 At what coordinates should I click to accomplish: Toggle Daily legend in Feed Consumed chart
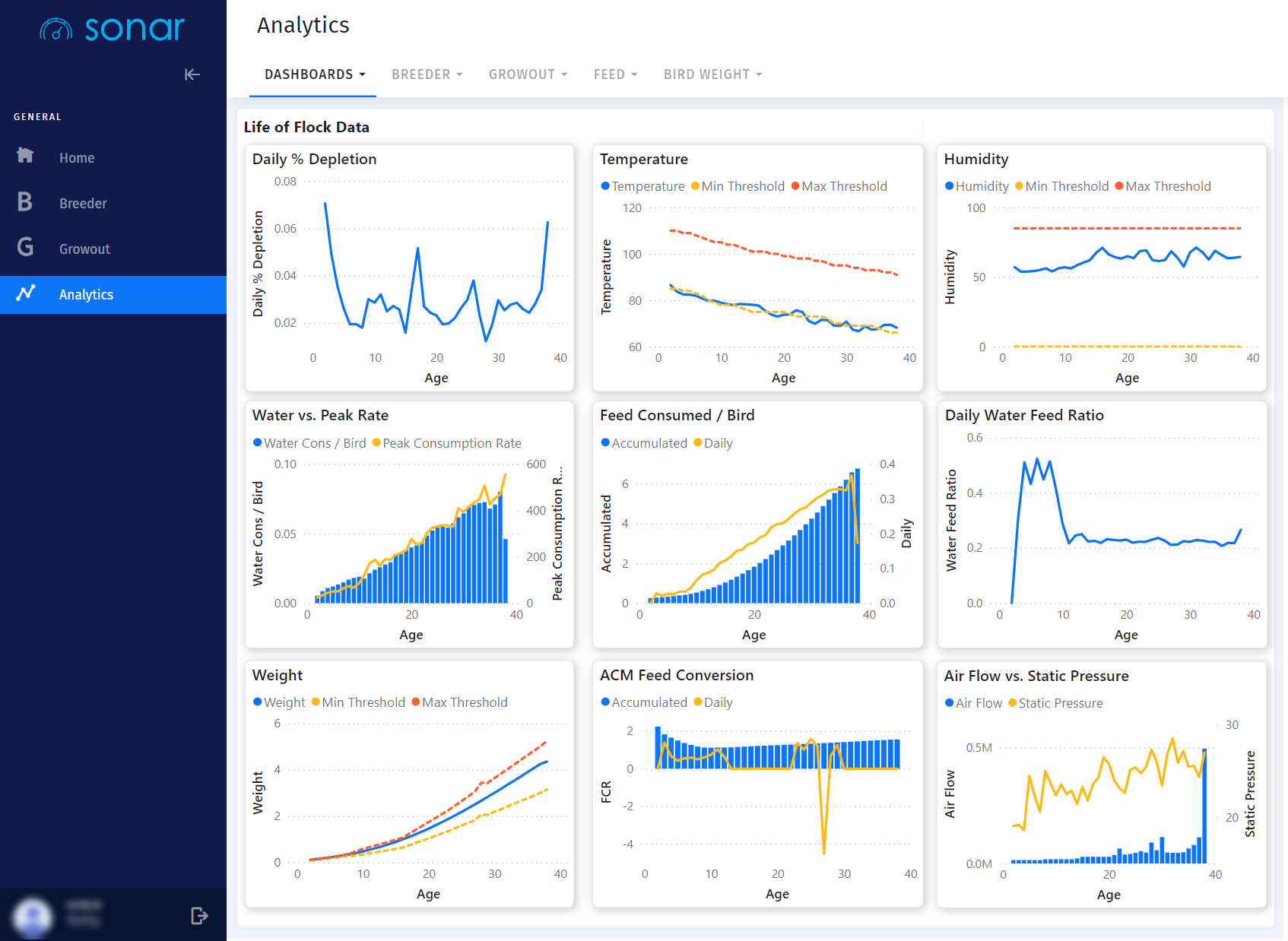pyautogui.click(x=713, y=443)
